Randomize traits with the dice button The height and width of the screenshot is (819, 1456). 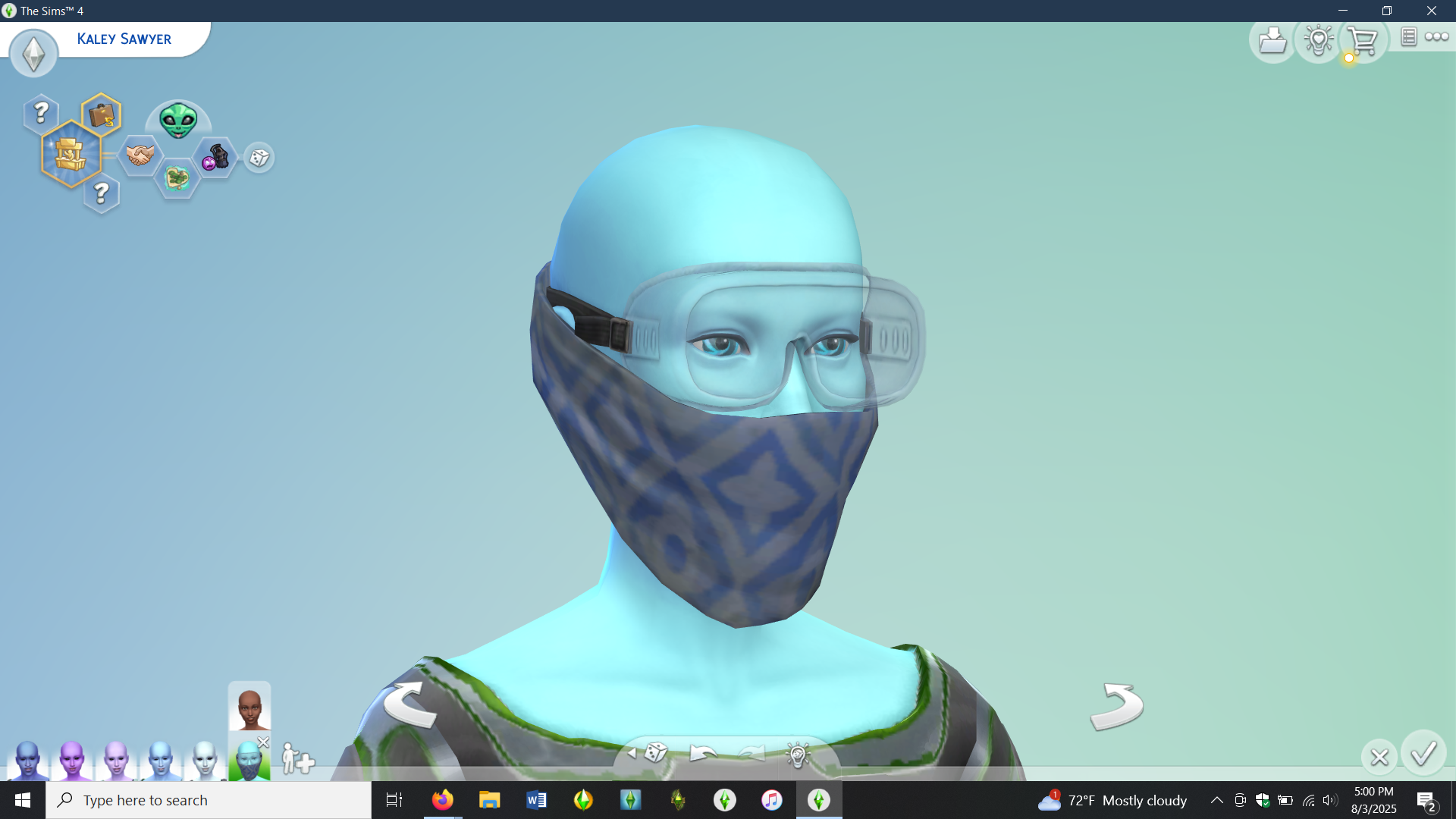pos(259,158)
